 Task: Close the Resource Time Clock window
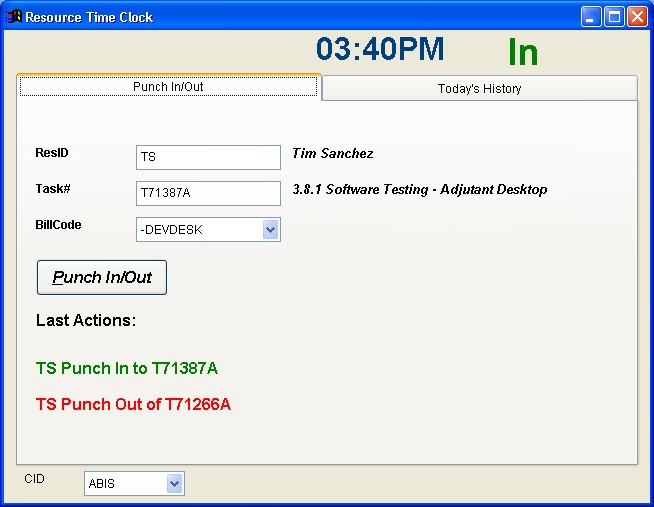pyautogui.click(x=636, y=17)
